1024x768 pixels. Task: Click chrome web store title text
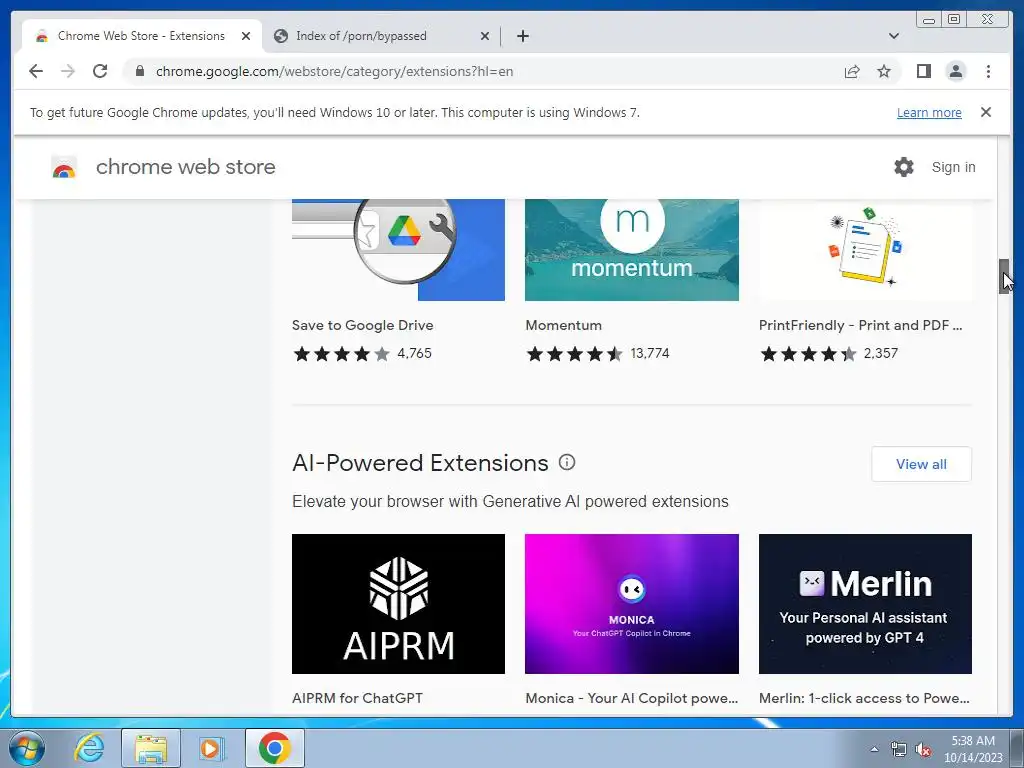click(185, 167)
